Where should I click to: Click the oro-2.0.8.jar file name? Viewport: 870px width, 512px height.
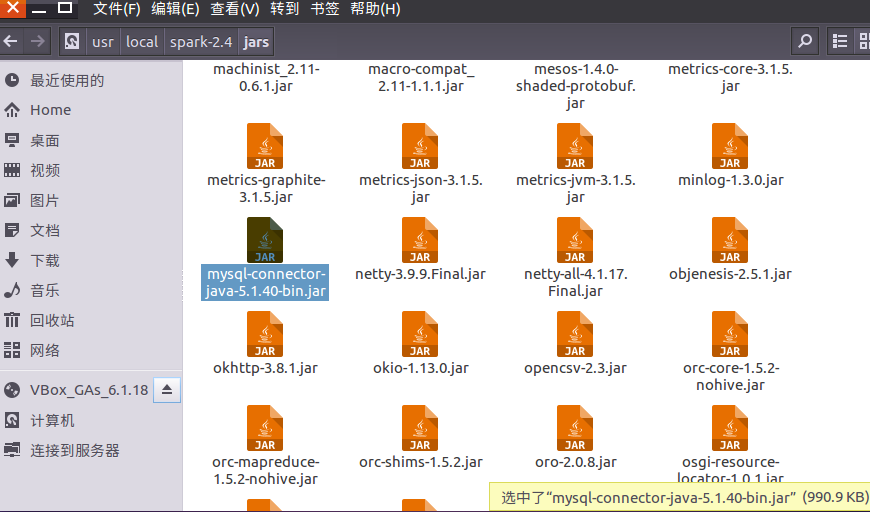pyautogui.click(x=575, y=462)
